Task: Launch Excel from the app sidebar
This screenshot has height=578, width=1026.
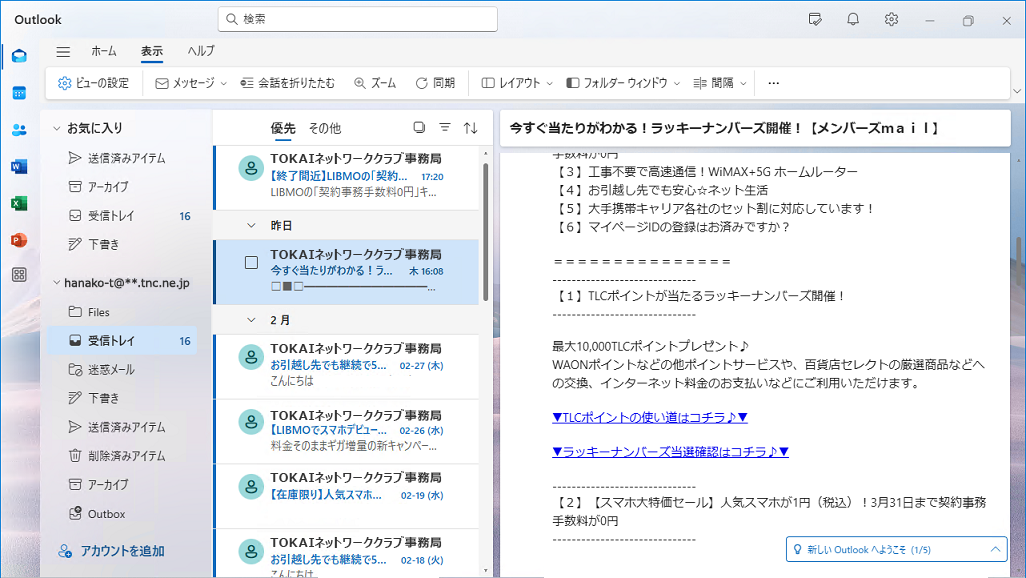Action: (x=19, y=203)
